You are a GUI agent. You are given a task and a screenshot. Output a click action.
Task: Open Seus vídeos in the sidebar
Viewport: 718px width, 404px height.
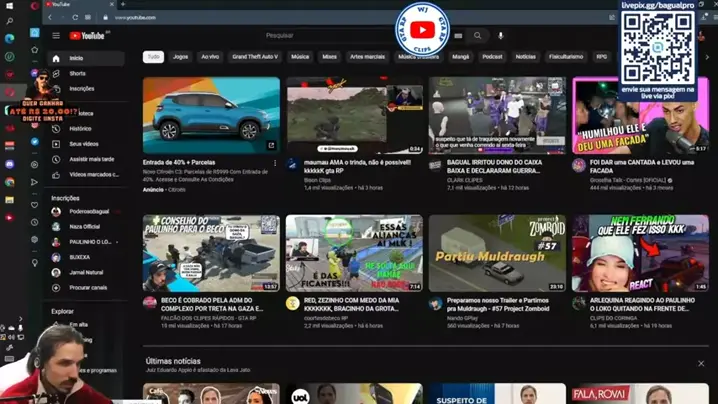[86, 144]
